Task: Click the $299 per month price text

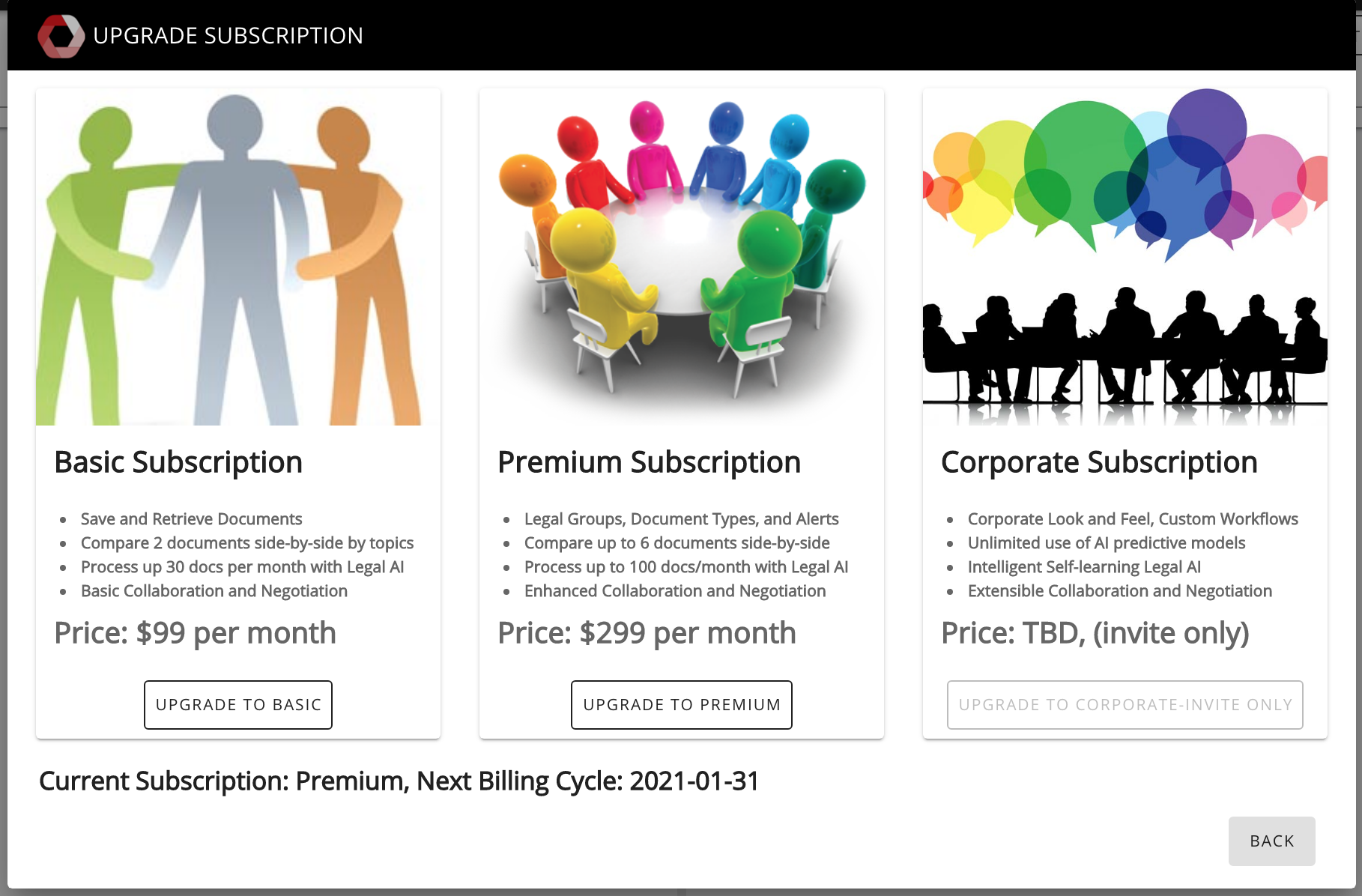Action: point(646,633)
